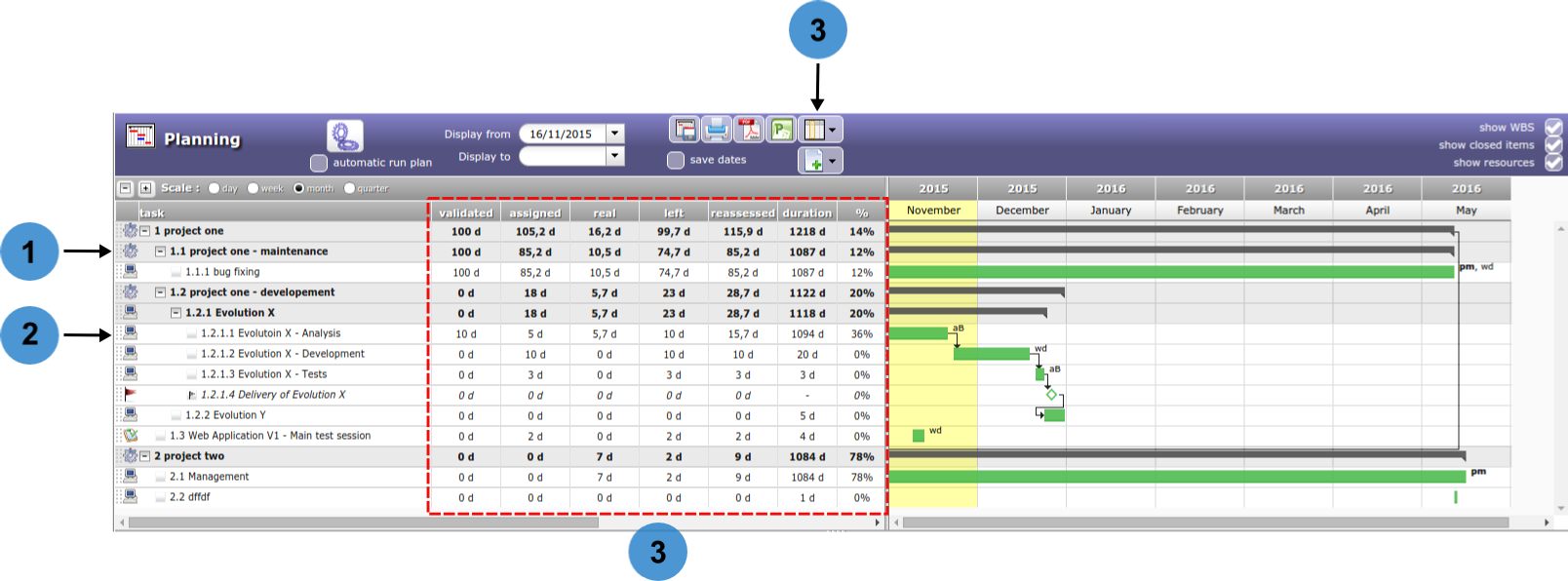Click the reassessed column header
The height and width of the screenshot is (581, 1568).
pyautogui.click(x=743, y=213)
